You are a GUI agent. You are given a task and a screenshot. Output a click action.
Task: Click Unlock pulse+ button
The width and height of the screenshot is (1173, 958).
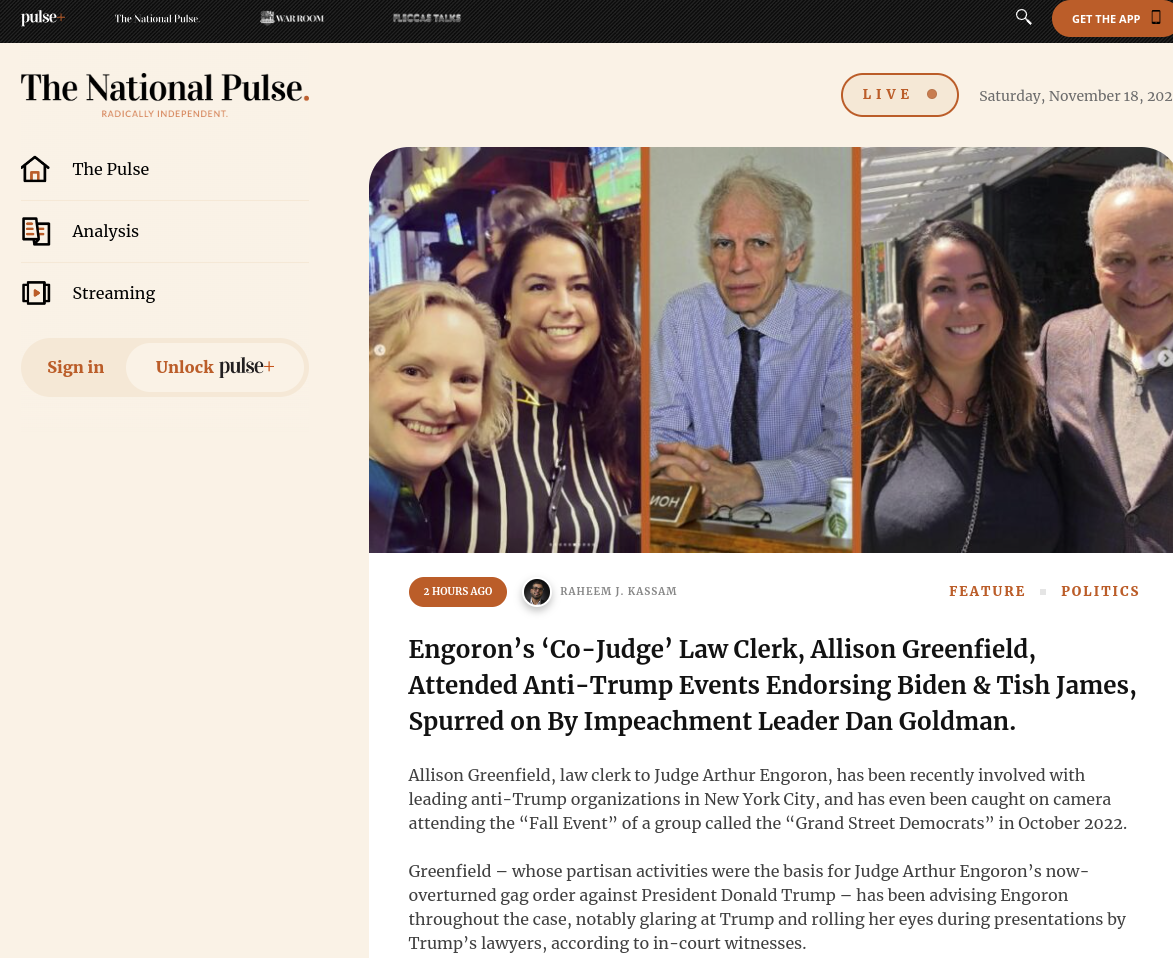pos(215,367)
